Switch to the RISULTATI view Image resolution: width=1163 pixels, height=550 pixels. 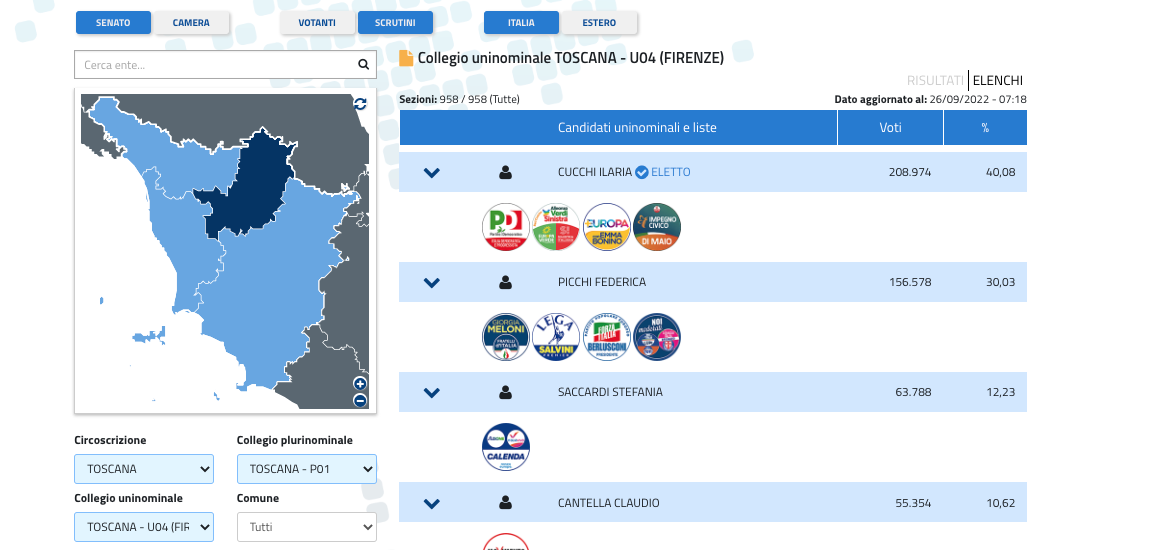click(935, 81)
